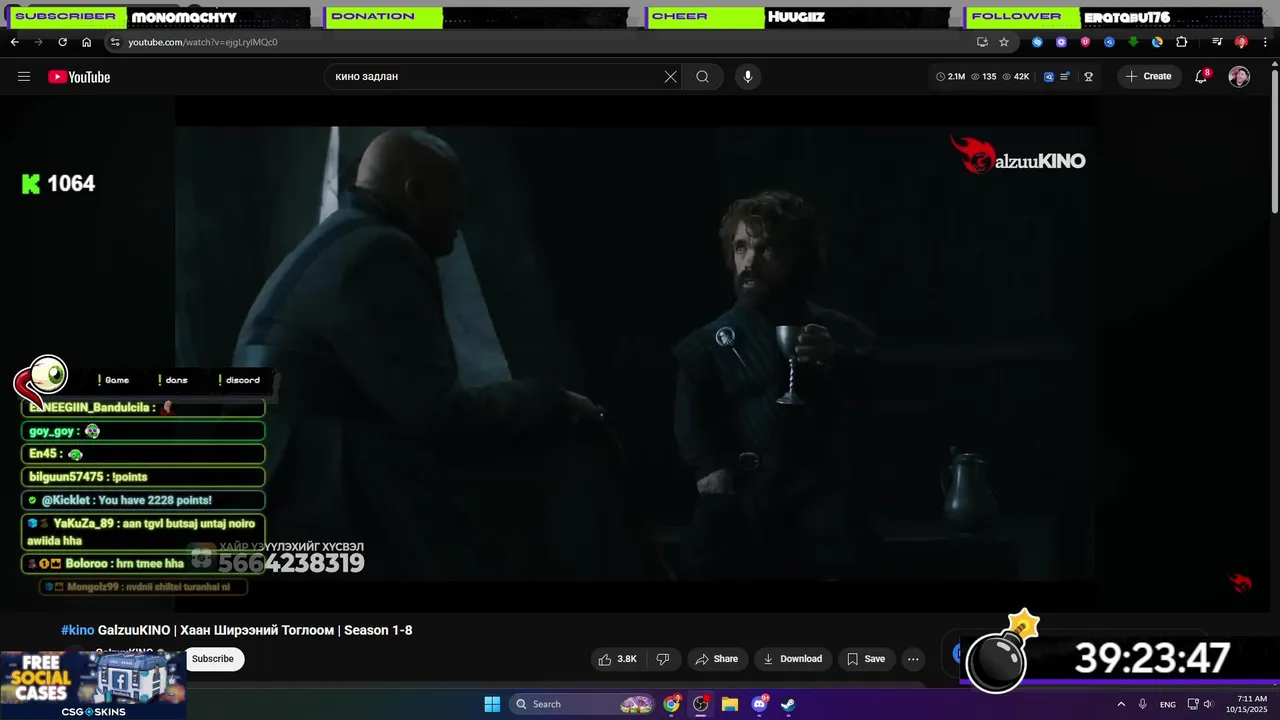Save the video to a playlist
This screenshot has height=720, width=1280.
point(866,659)
